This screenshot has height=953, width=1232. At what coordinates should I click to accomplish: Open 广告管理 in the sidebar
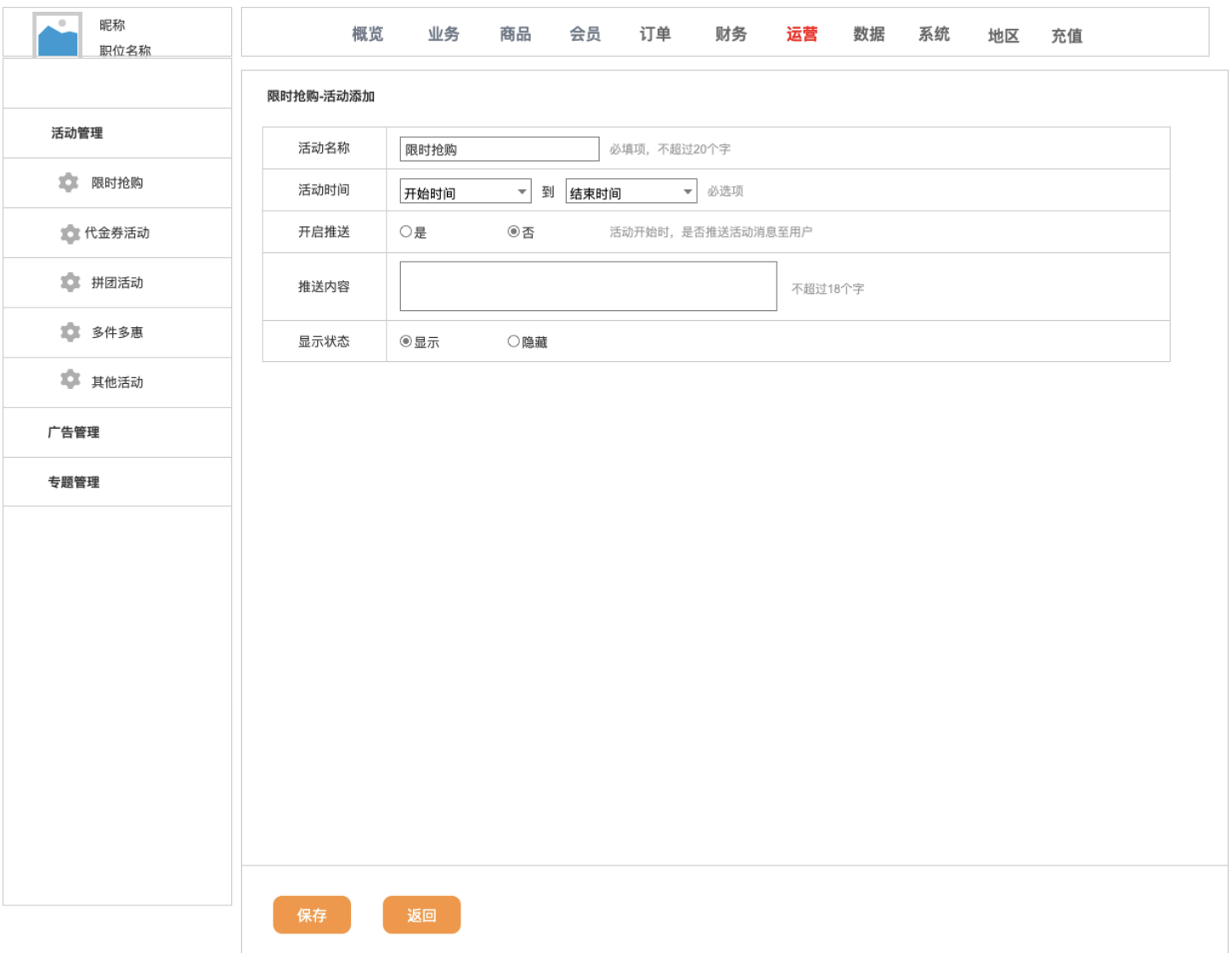pyautogui.click(x=117, y=432)
